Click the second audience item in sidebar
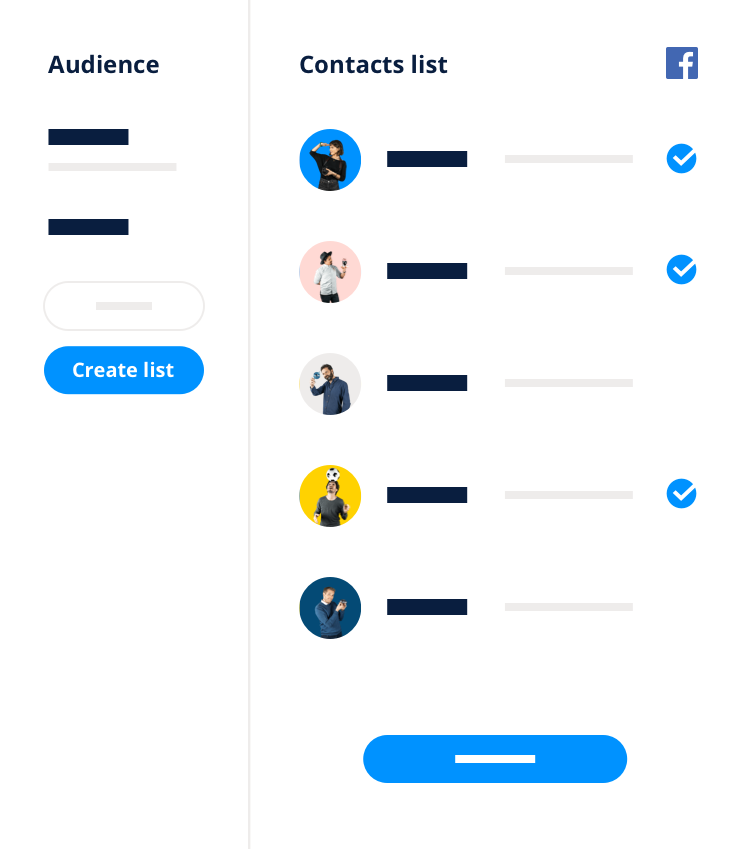 pyautogui.click(x=88, y=227)
